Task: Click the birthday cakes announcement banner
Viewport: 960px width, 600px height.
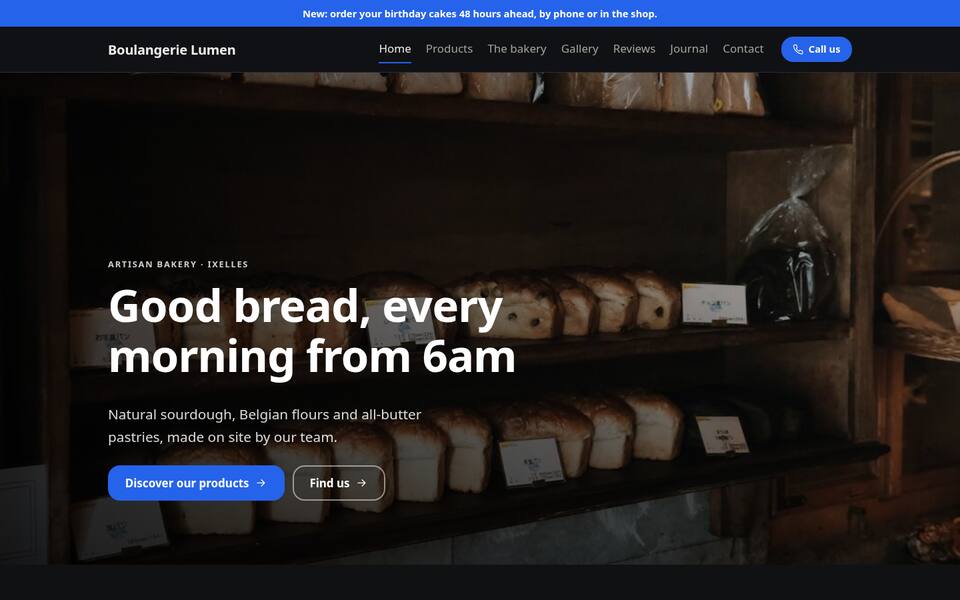Action: 480,13
